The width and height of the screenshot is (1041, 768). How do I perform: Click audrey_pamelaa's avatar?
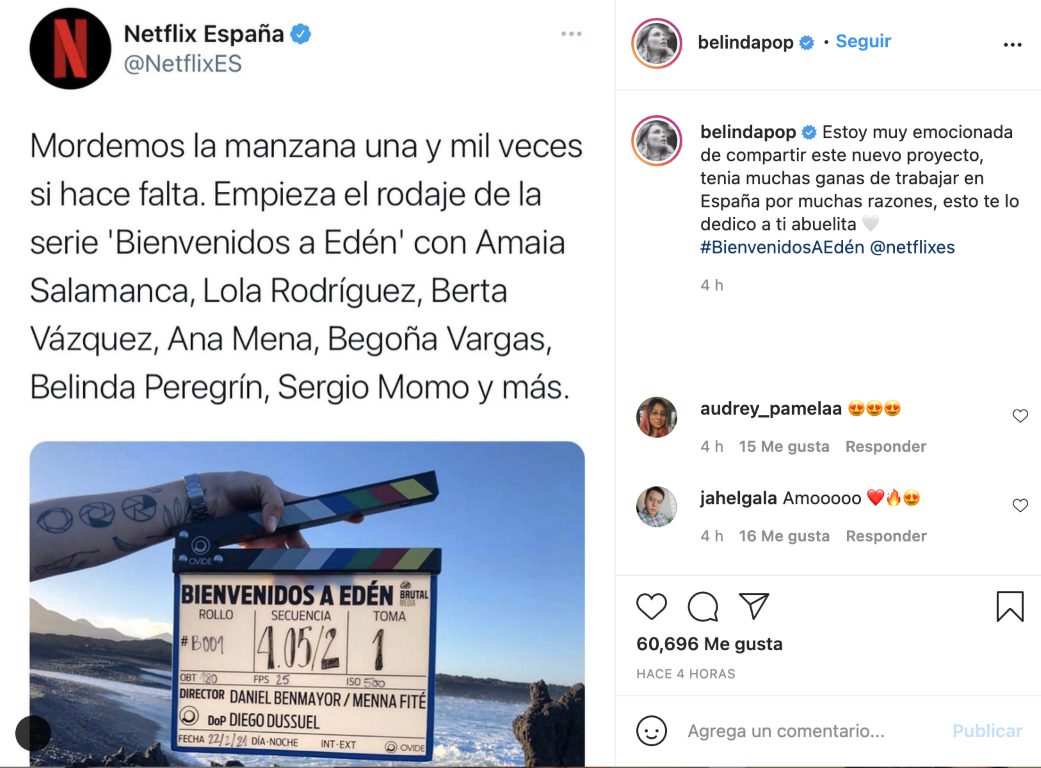657,418
